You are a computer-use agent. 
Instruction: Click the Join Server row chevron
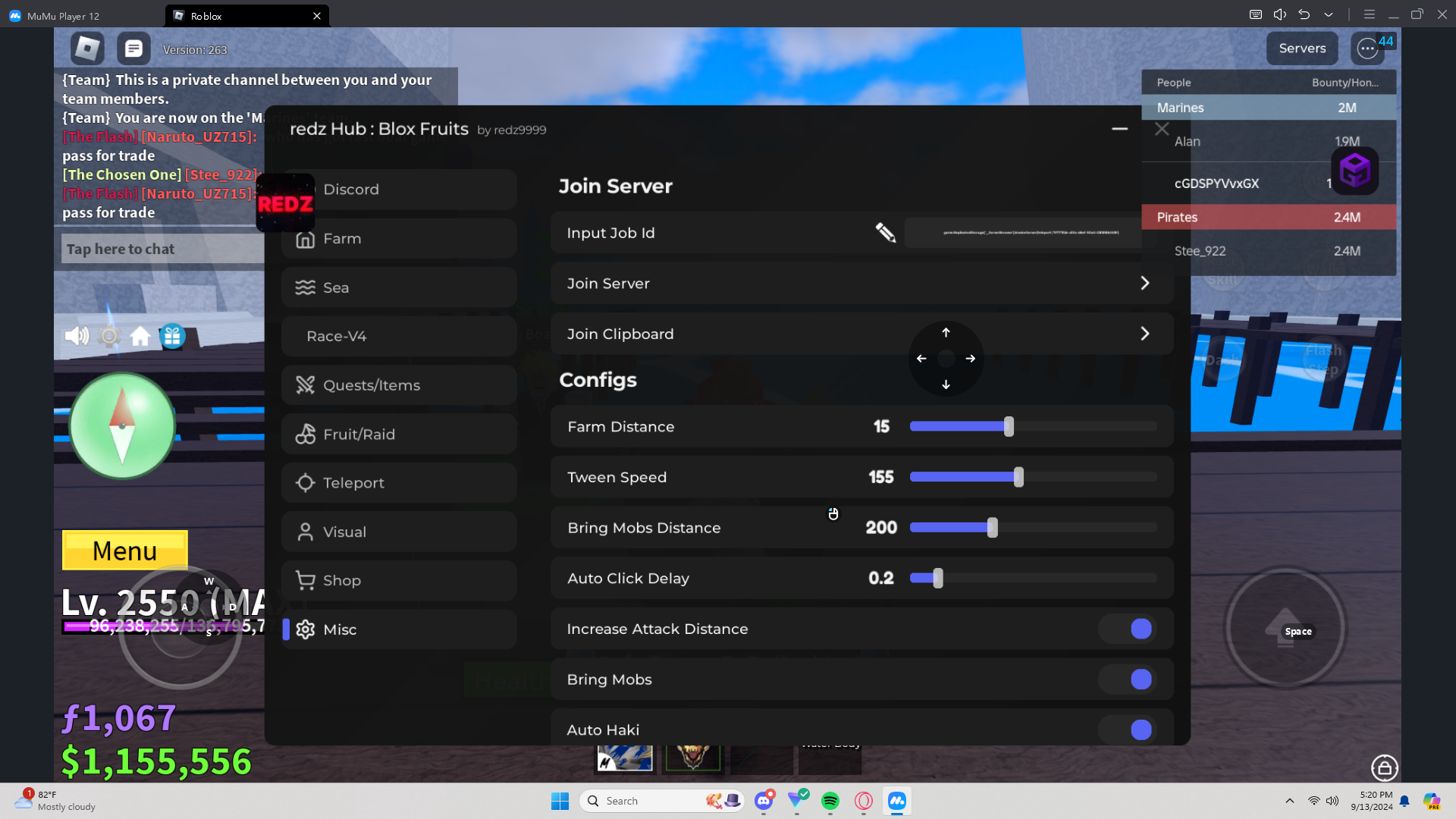(1145, 283)
